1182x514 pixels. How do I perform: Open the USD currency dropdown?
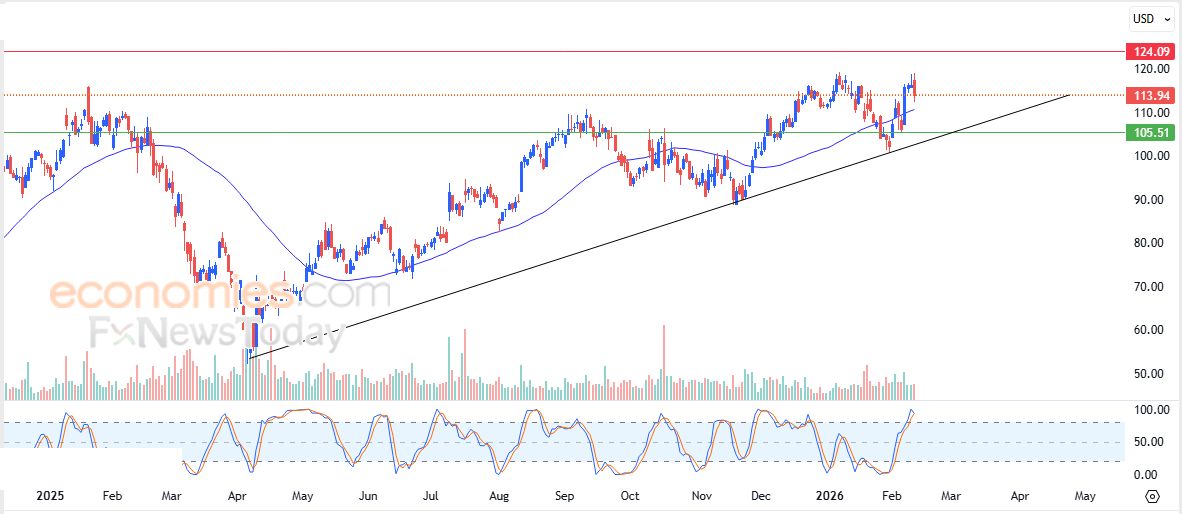tap(1152, 18)
